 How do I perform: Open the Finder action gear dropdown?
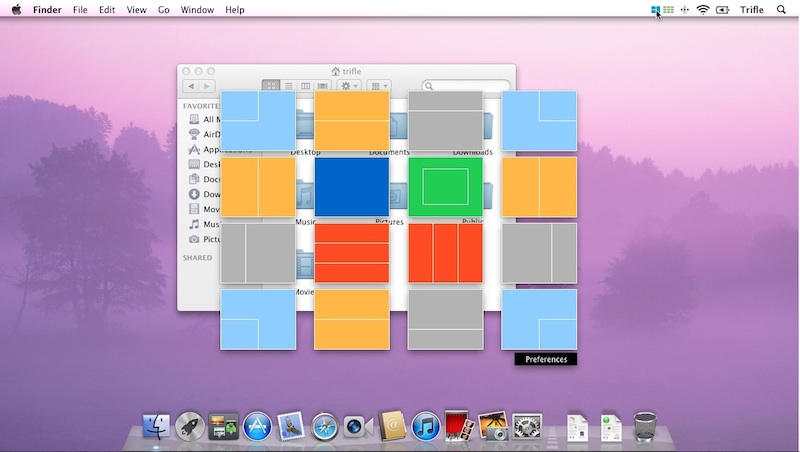(x=350, y=86)
